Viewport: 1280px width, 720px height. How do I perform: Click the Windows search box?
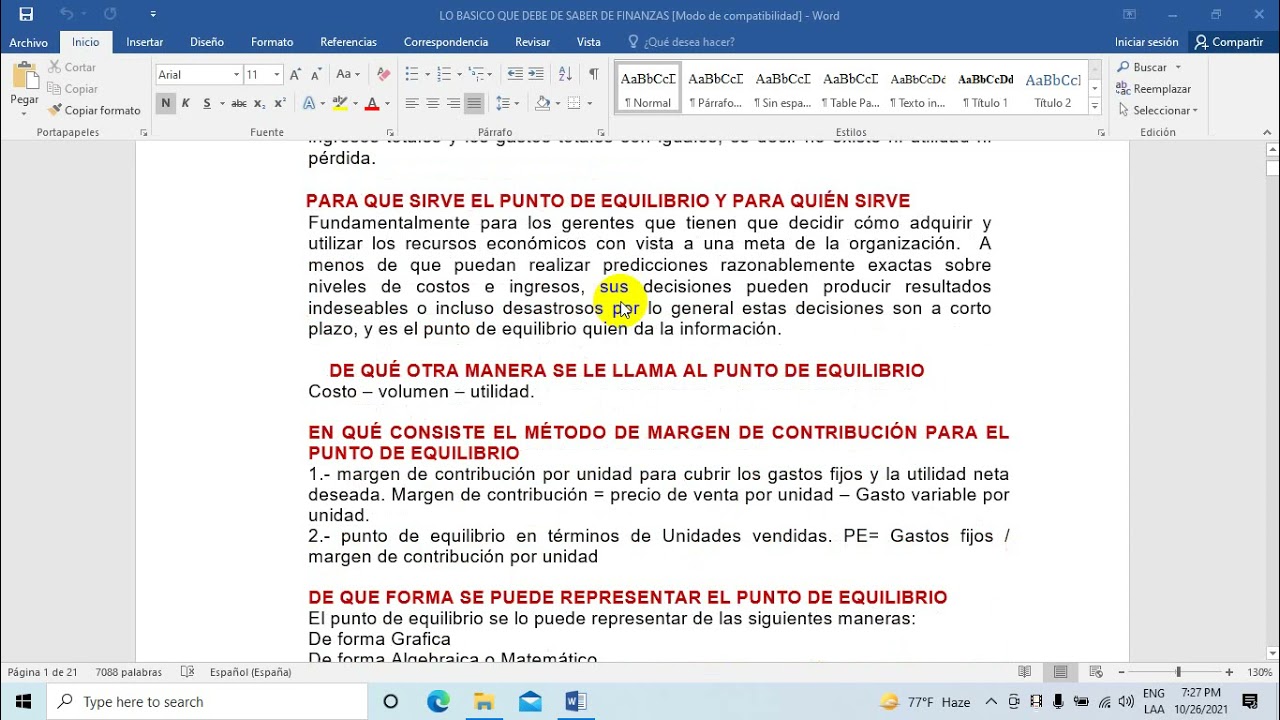(x=207, y=701)
